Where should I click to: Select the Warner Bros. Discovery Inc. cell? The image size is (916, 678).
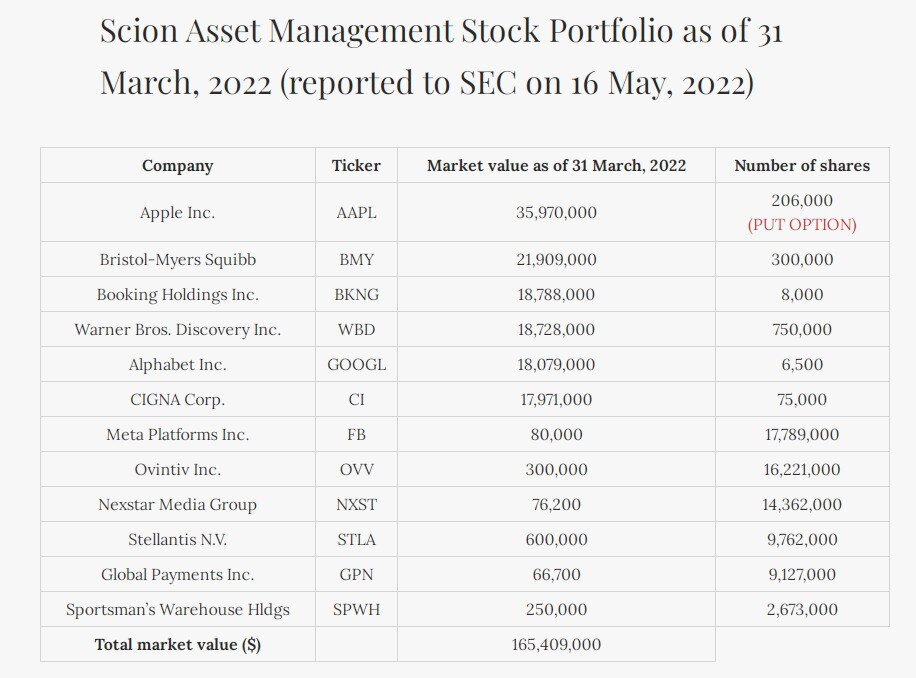point(177,330)
